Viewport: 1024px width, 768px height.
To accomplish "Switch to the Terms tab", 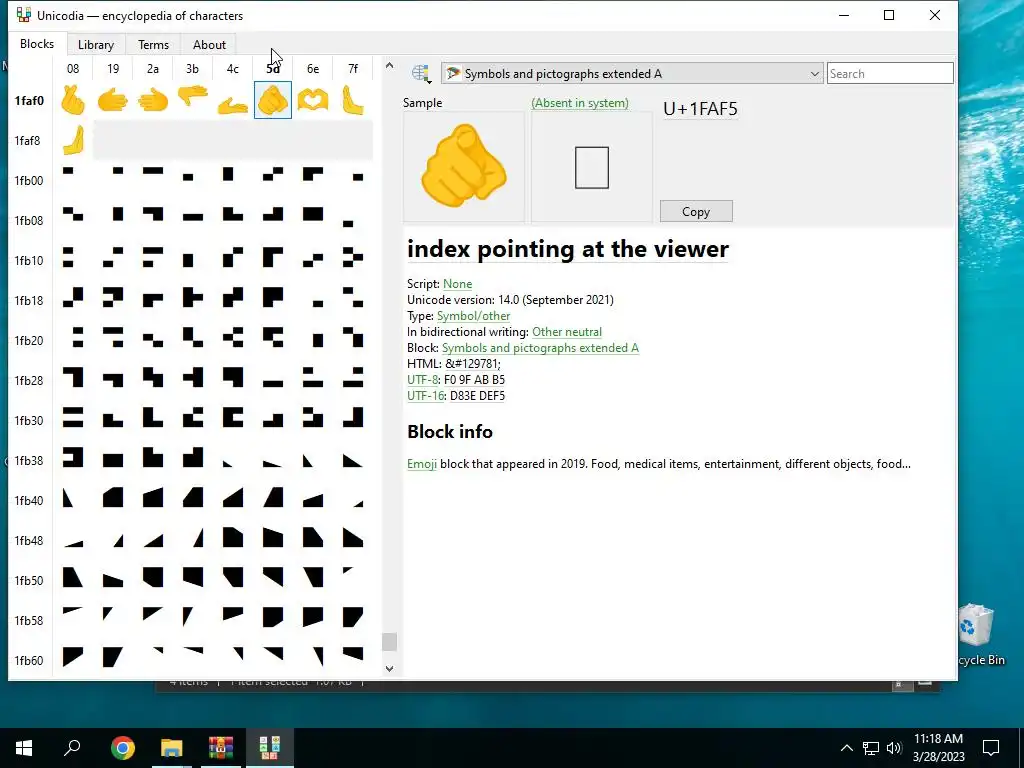I will coord(153,45).
